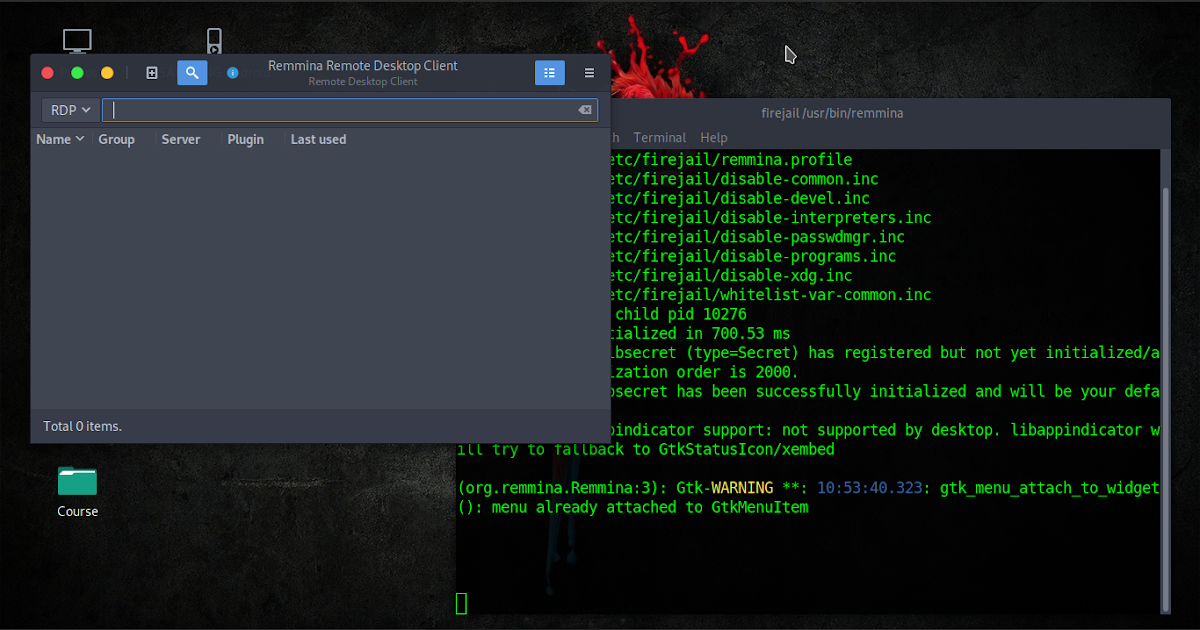Screen dimensions: 1200x630
Task: Close Remmina with red window button
Action: [x=47, y=73]
